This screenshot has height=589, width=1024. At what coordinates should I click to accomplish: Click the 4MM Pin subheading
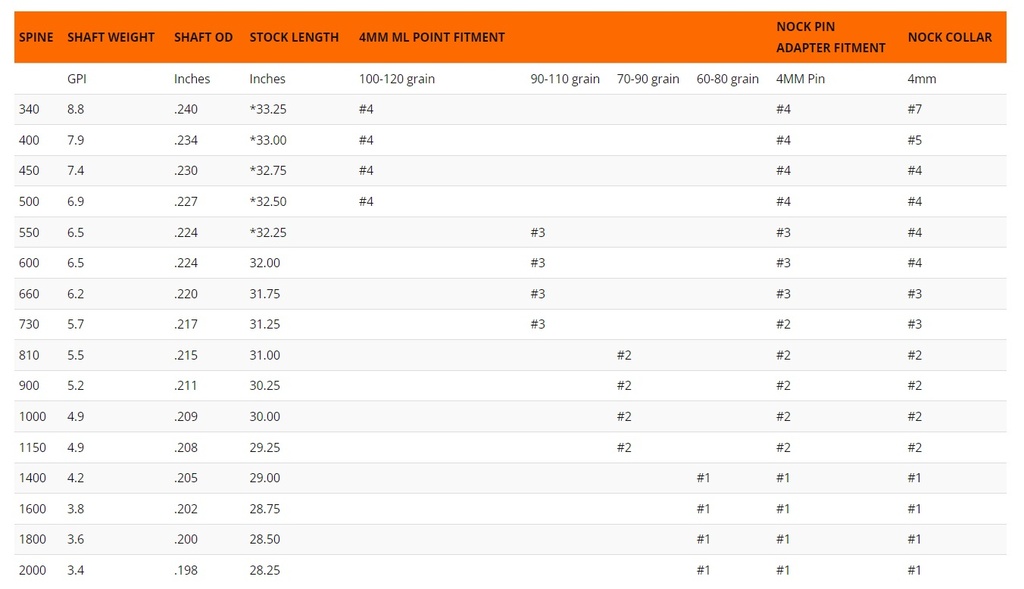tap(800, 79)
